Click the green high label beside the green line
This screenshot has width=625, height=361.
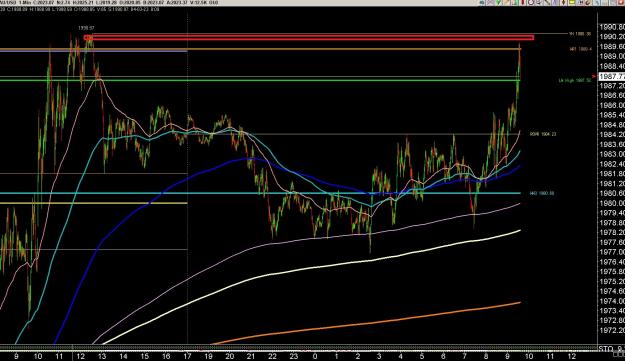575,80
